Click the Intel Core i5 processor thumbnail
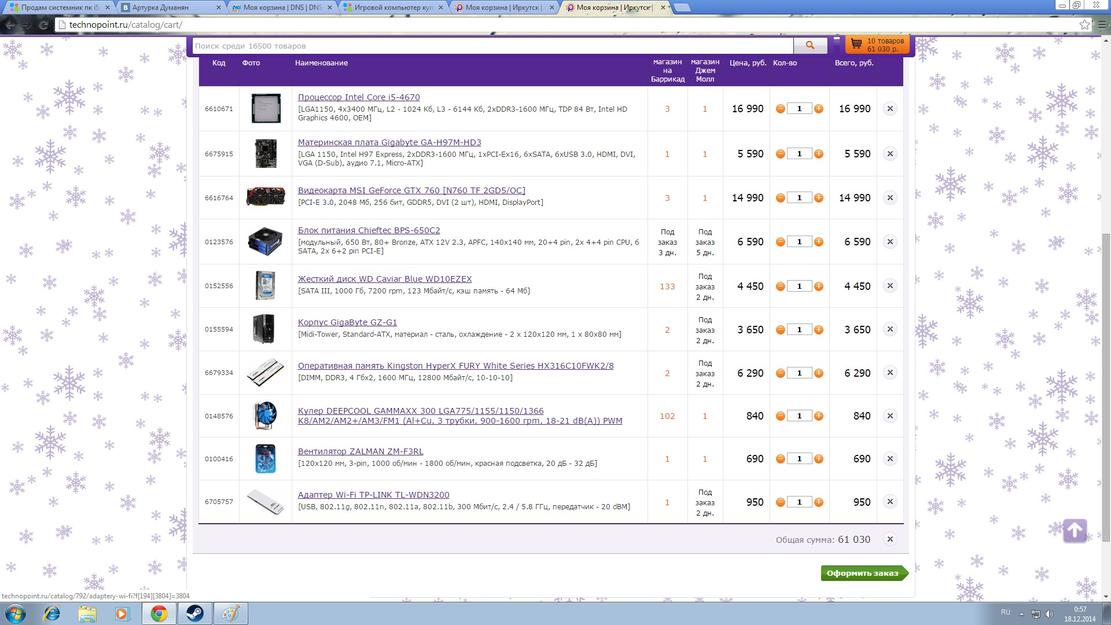The width and height of the screenshot is (1111, 625). (x=266, y=108)
